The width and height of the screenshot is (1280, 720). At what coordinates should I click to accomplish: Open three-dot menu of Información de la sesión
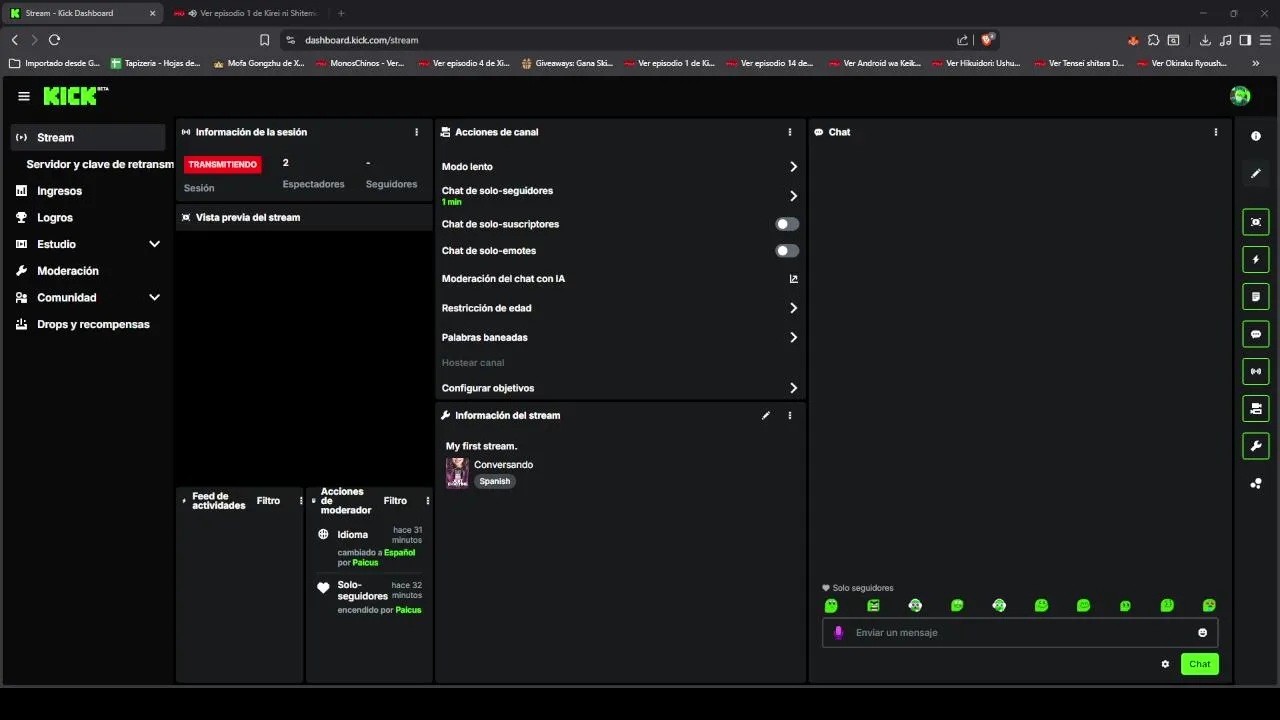(417, 132)
